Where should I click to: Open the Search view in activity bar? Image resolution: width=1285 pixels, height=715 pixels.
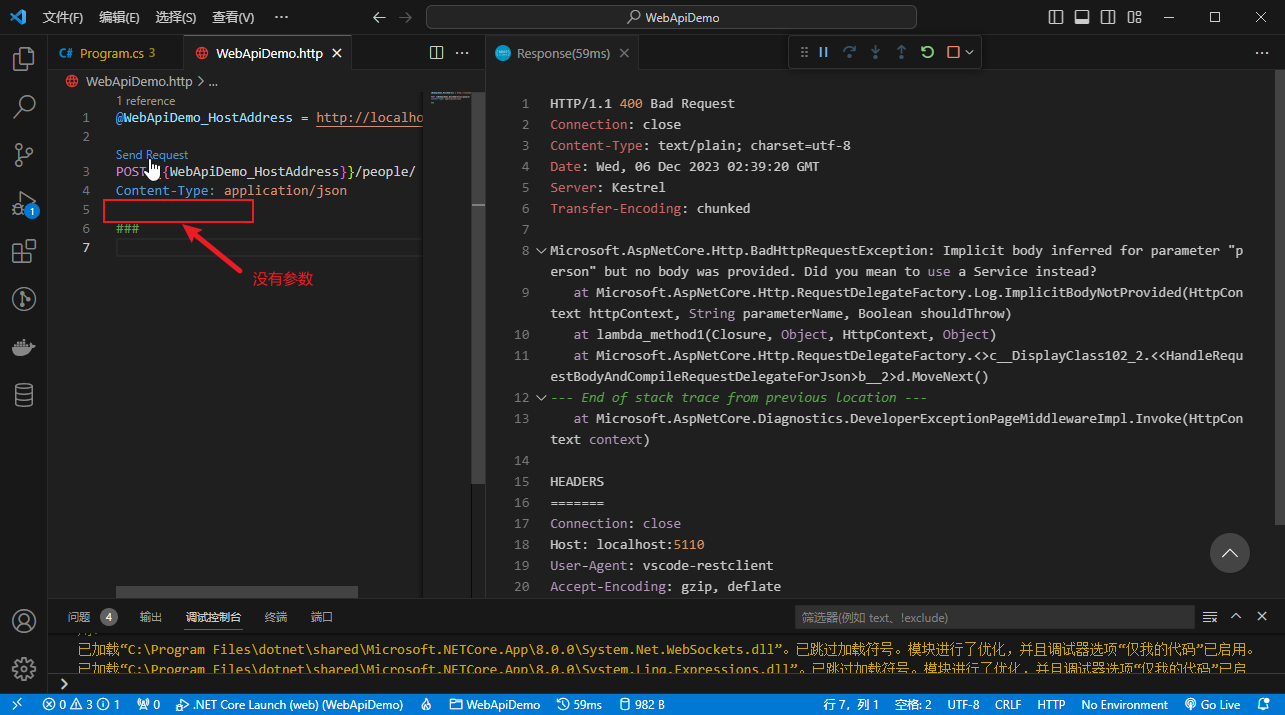[24, 106]
